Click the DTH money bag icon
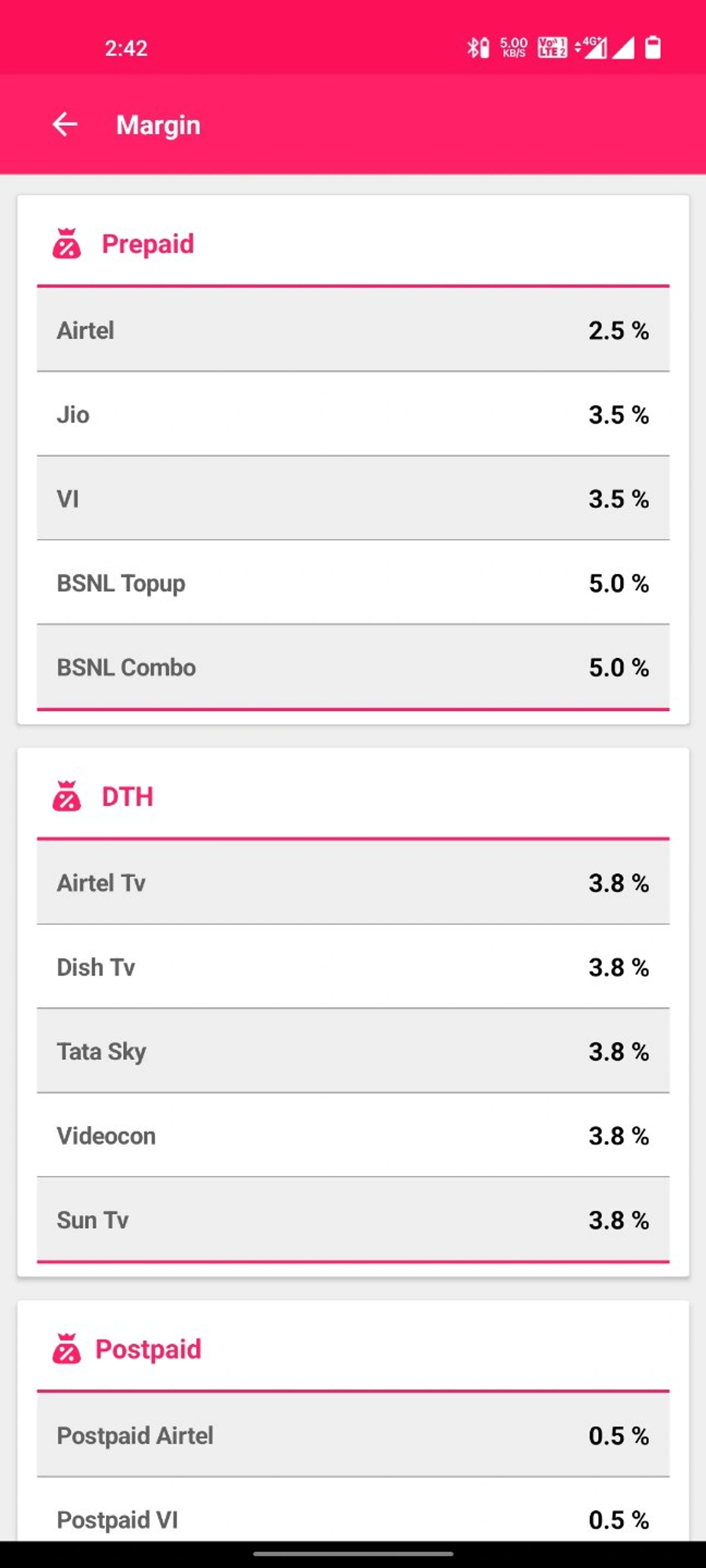The width and height of the screenshot is (706, 1568). coord(66,796)
